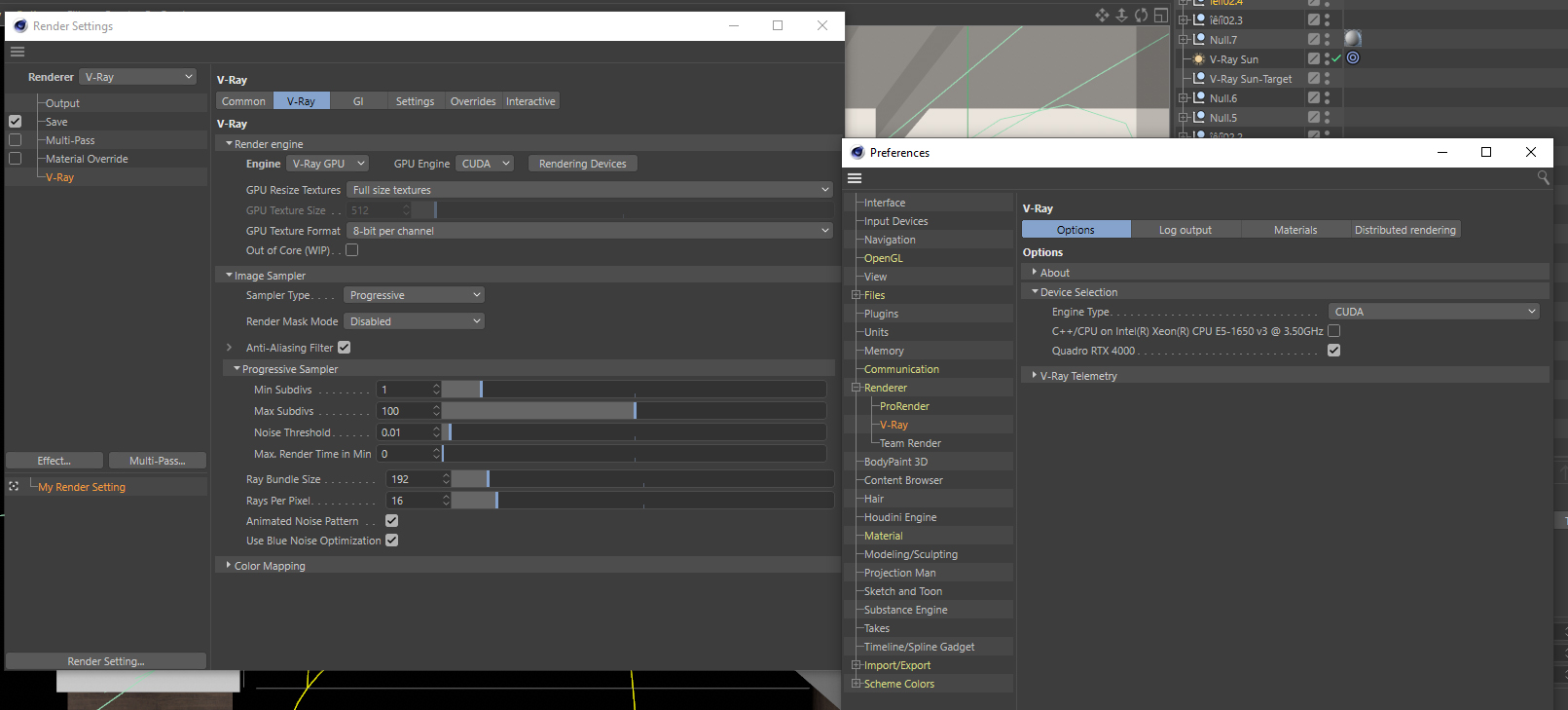This screenshot has height=710, width=1568.
Task: Click the viewport rotate camera icon
Action: coord(1141,15)
